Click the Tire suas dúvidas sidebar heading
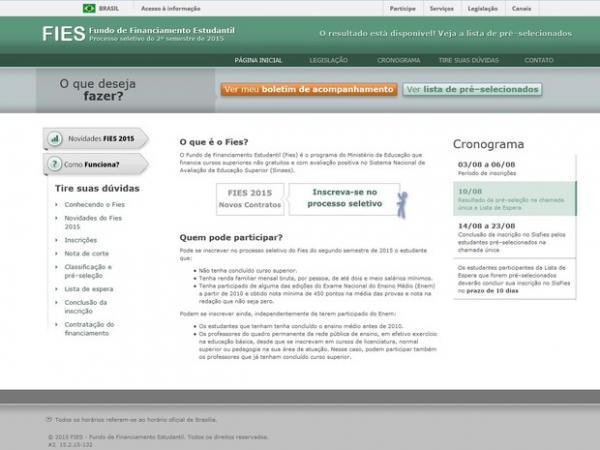600x450 pixels. [x=97, y=188]
